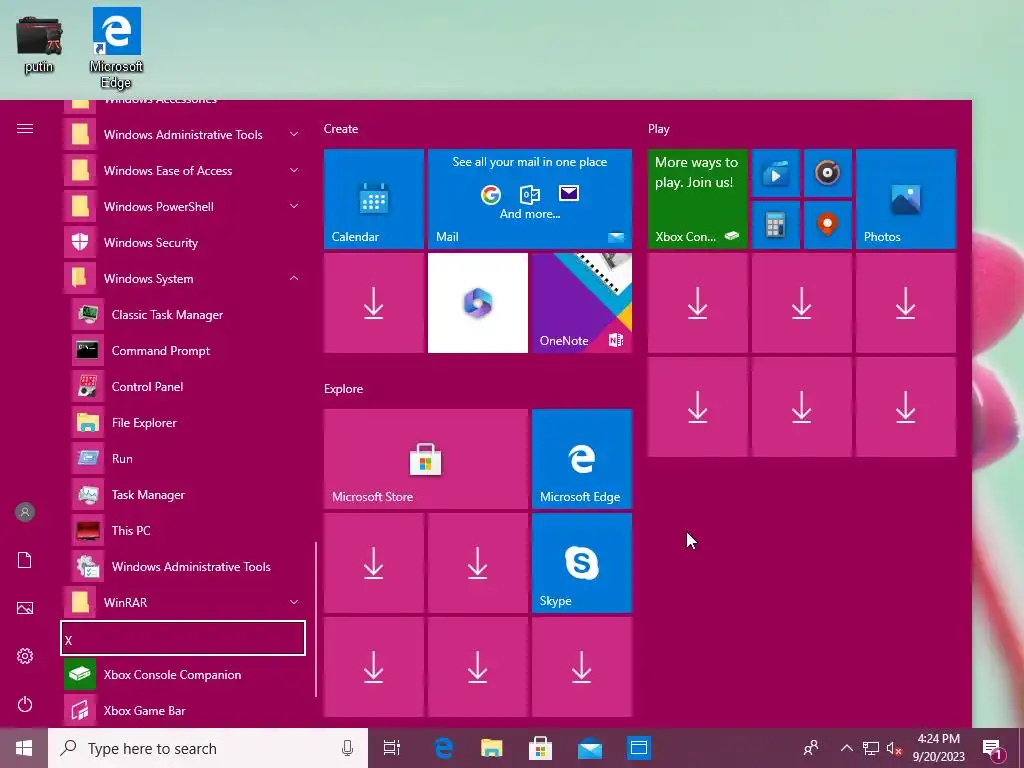Click the taskbar search box
This screenshot has width=1024, height=768.
208,748
